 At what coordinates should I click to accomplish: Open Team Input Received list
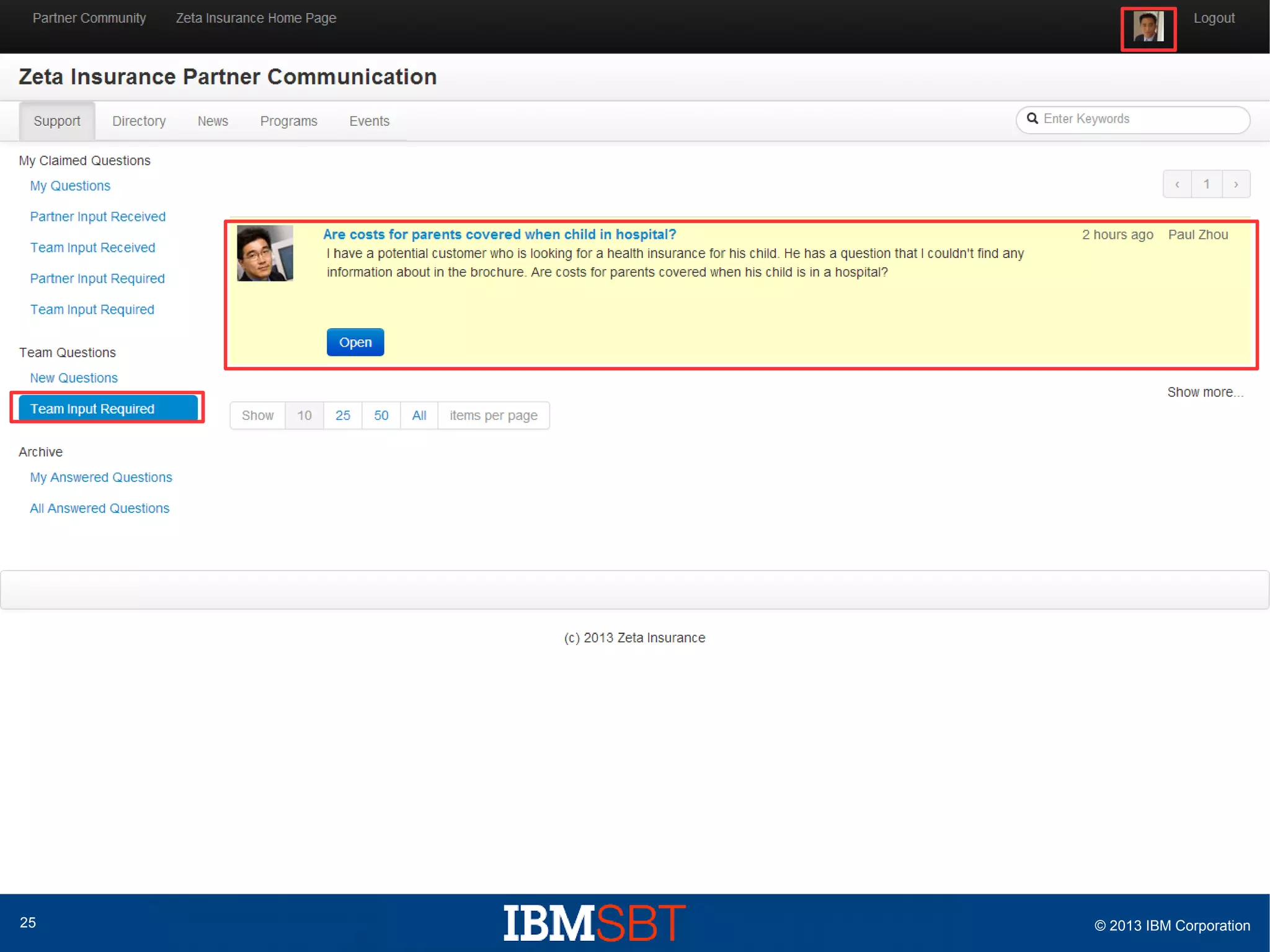click(92, 248)
